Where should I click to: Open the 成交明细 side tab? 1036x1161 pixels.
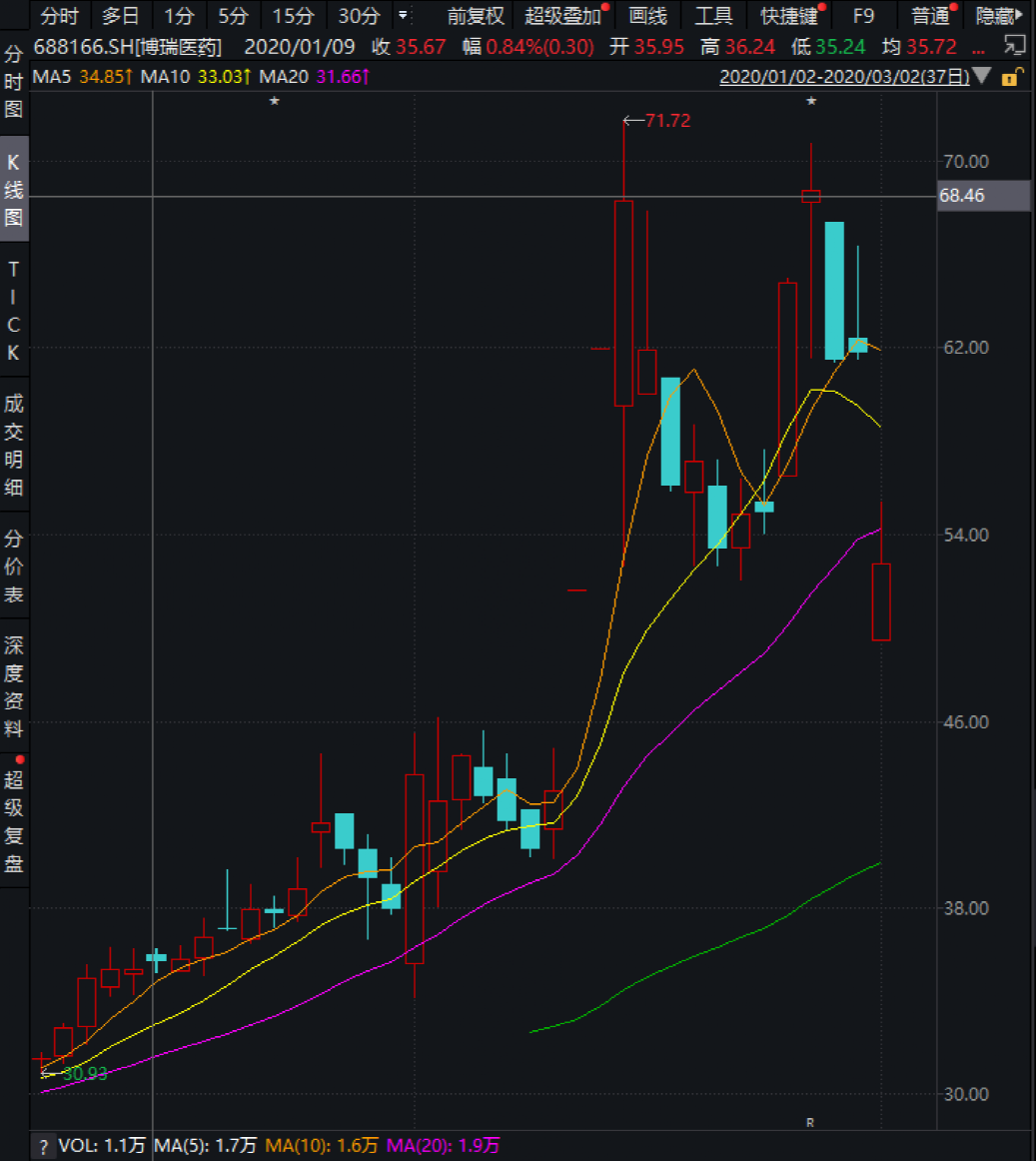[14, 446]
